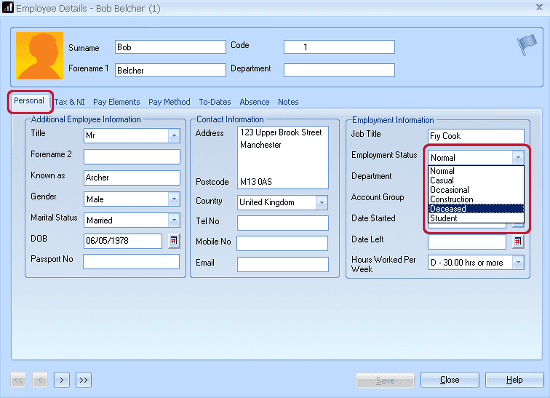Click the Forename 1 field
This screenshot has width=550, height=398.
click(x=170, y=70)
